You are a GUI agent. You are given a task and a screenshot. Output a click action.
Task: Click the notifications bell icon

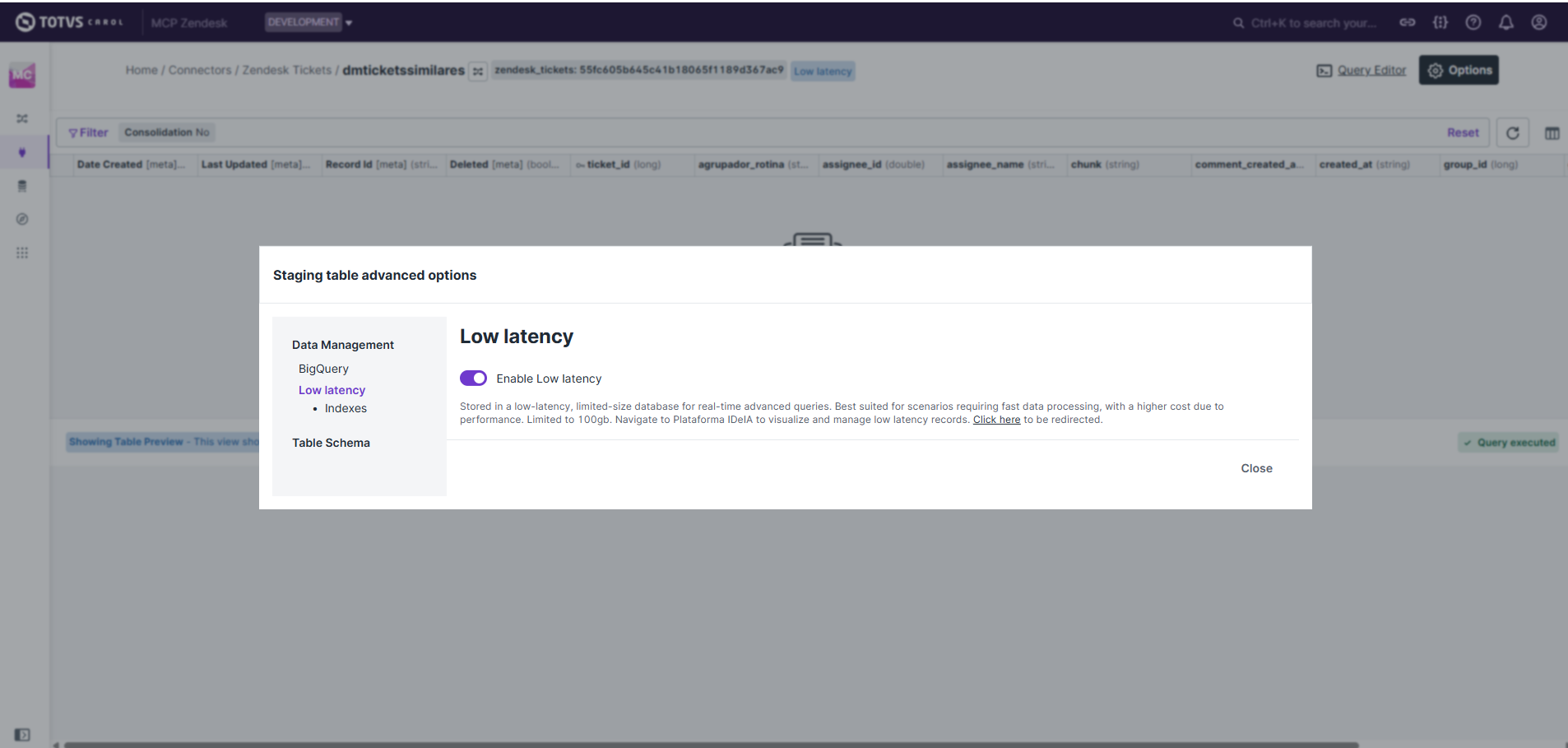[1505, 23]
